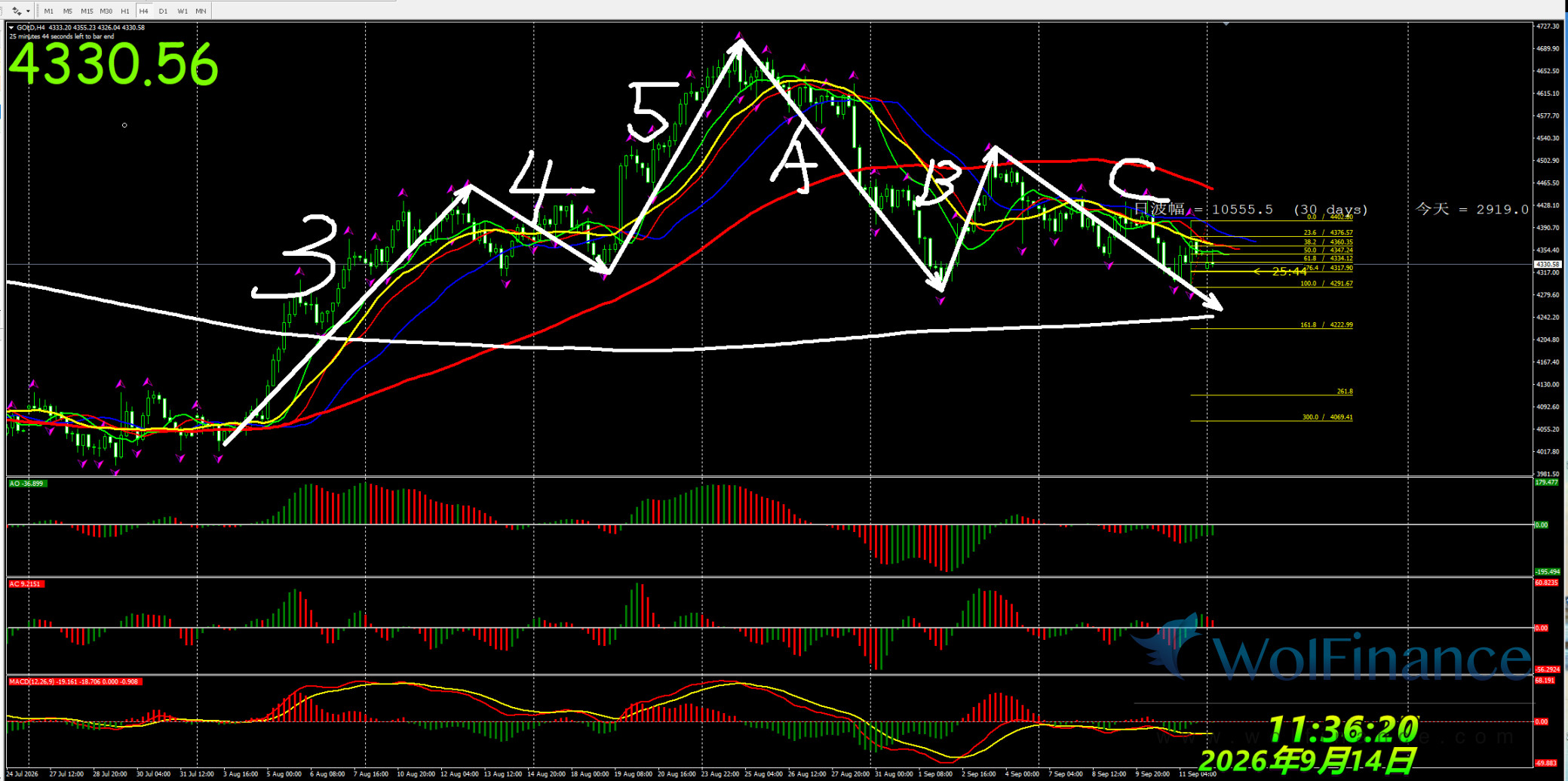Select Fibonacci level 38.2 / 4360.35
1568x781 pixels.
click(x=1328, y=242)
